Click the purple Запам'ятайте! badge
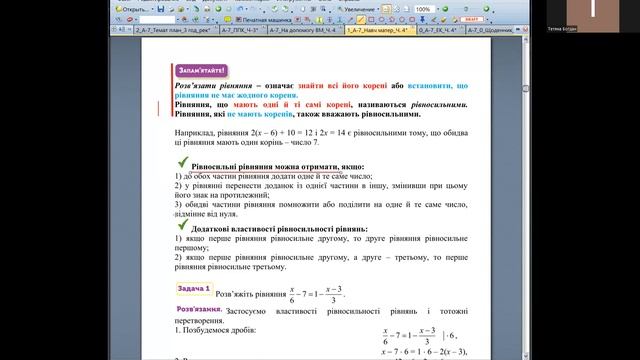 click(x=201, y=71)
